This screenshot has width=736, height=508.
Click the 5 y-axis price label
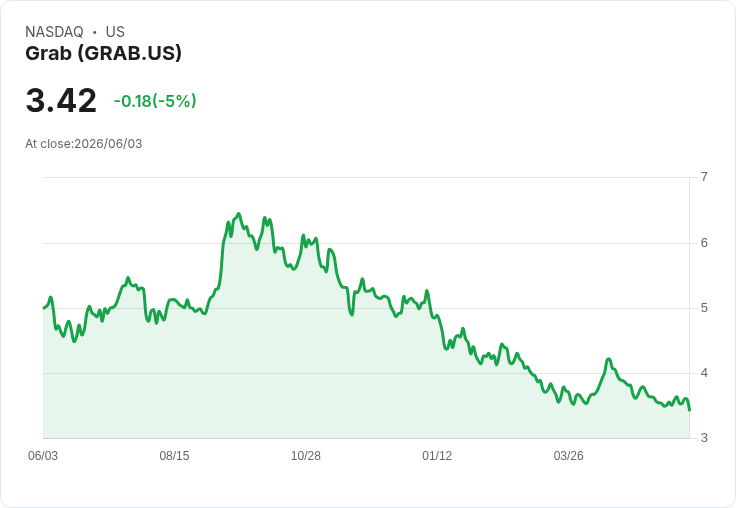(x=704, y=308)
